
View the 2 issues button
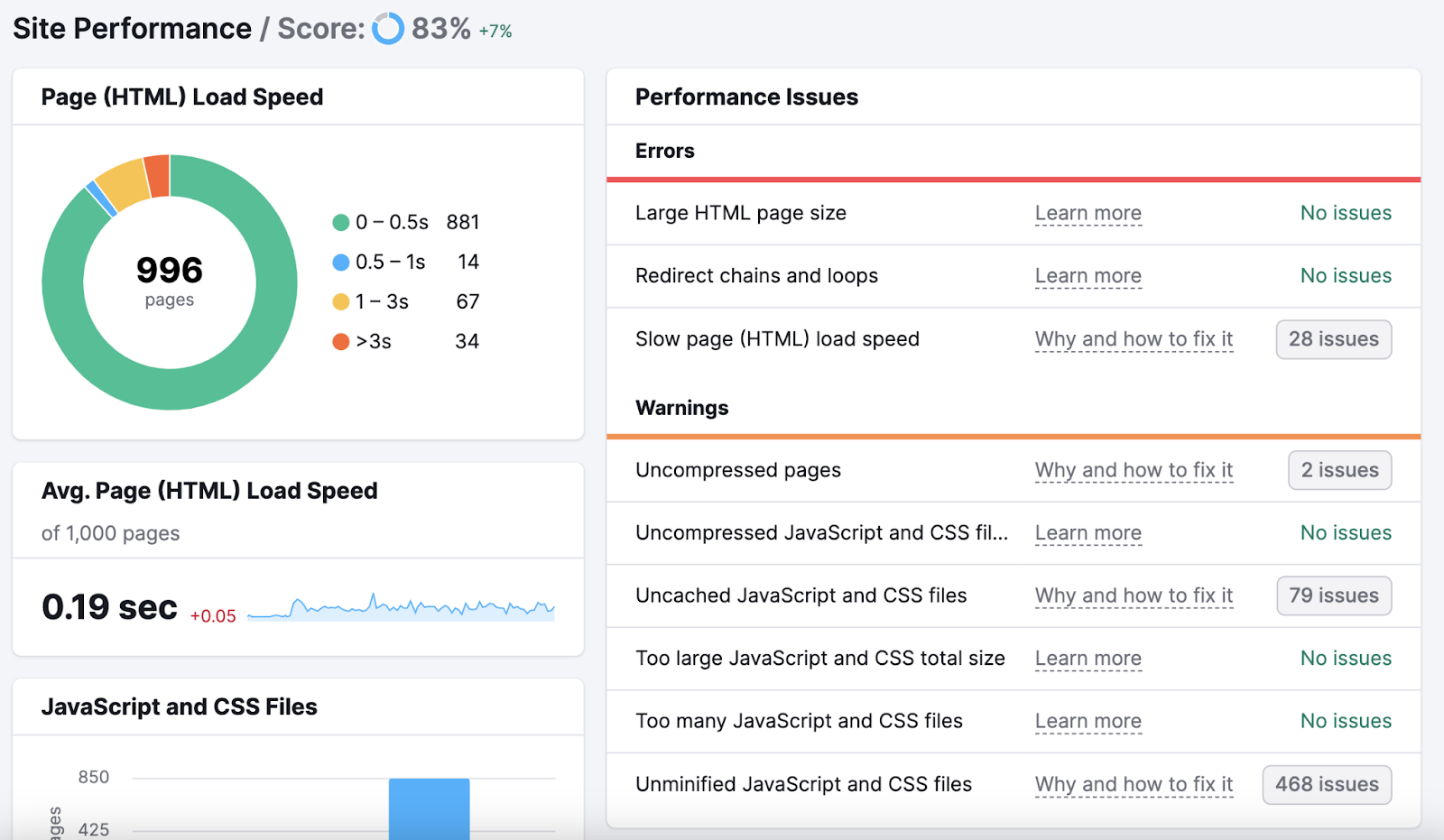pos(1339,470)
